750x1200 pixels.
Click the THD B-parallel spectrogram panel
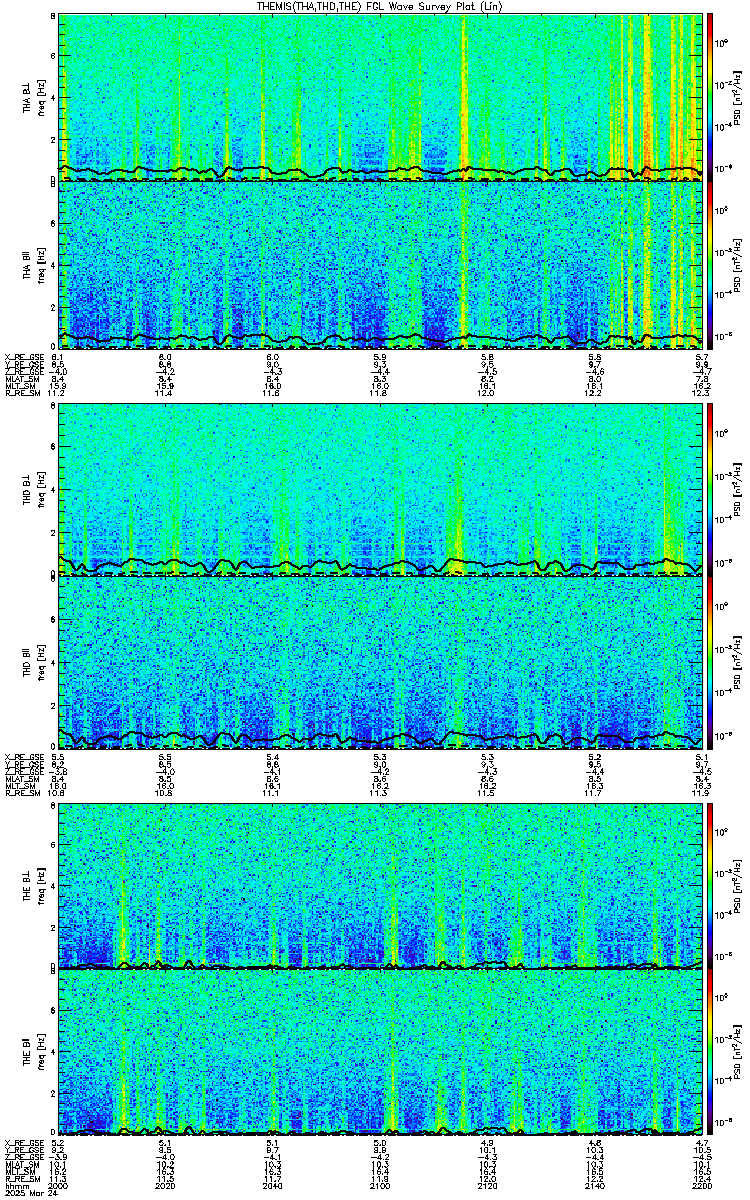(381, 664)
